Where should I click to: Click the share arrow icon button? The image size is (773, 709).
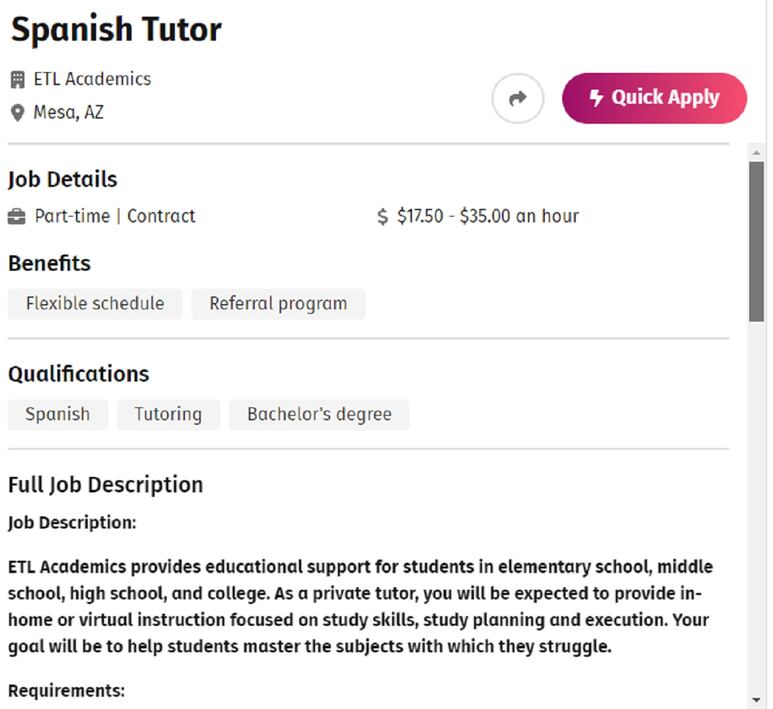coord(518,98)
